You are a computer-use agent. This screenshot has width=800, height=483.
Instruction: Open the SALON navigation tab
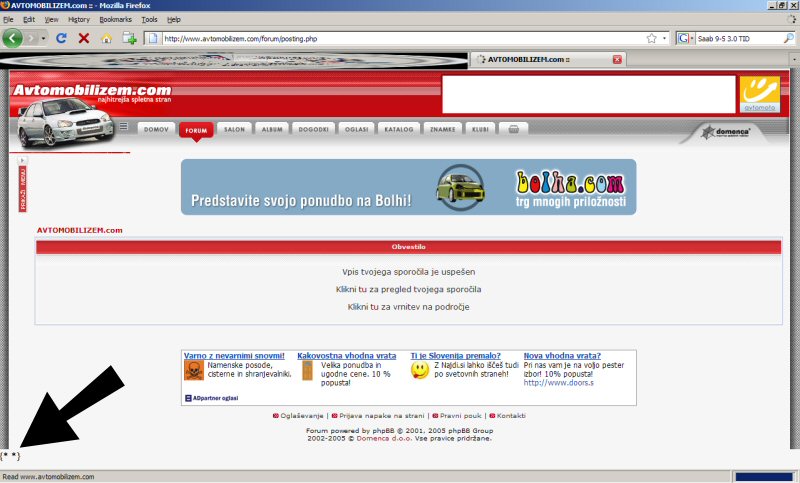234,130
